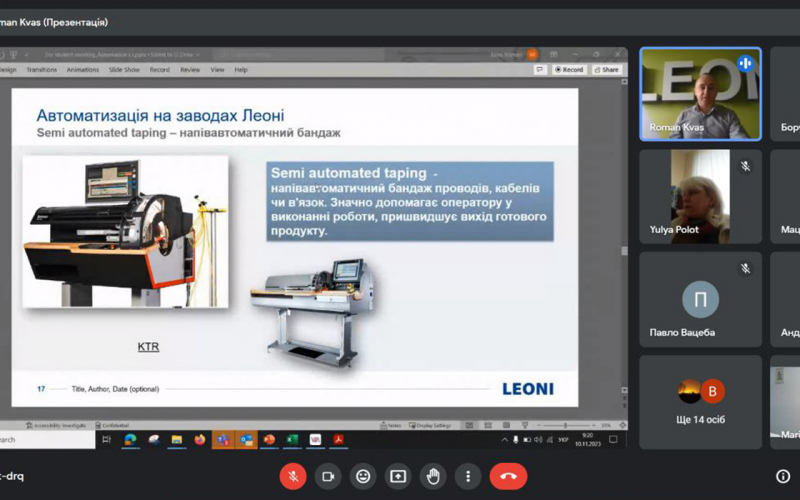Click the PowerPoint Record button

(569, 70)
